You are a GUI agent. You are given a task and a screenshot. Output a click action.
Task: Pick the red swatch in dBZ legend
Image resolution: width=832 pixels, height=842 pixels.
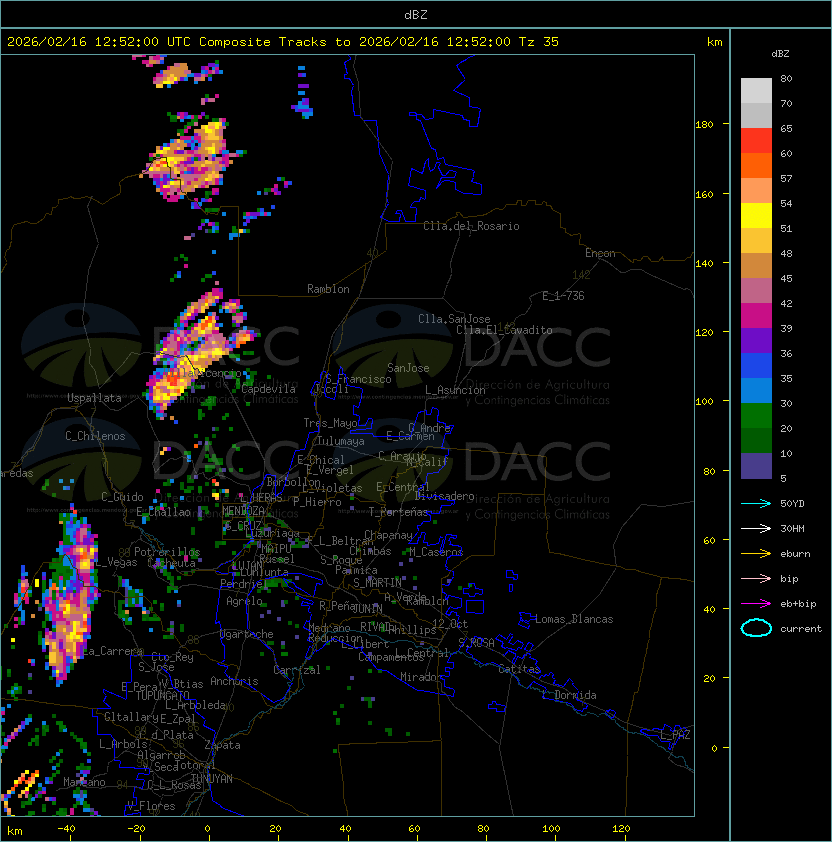(756, 141)
